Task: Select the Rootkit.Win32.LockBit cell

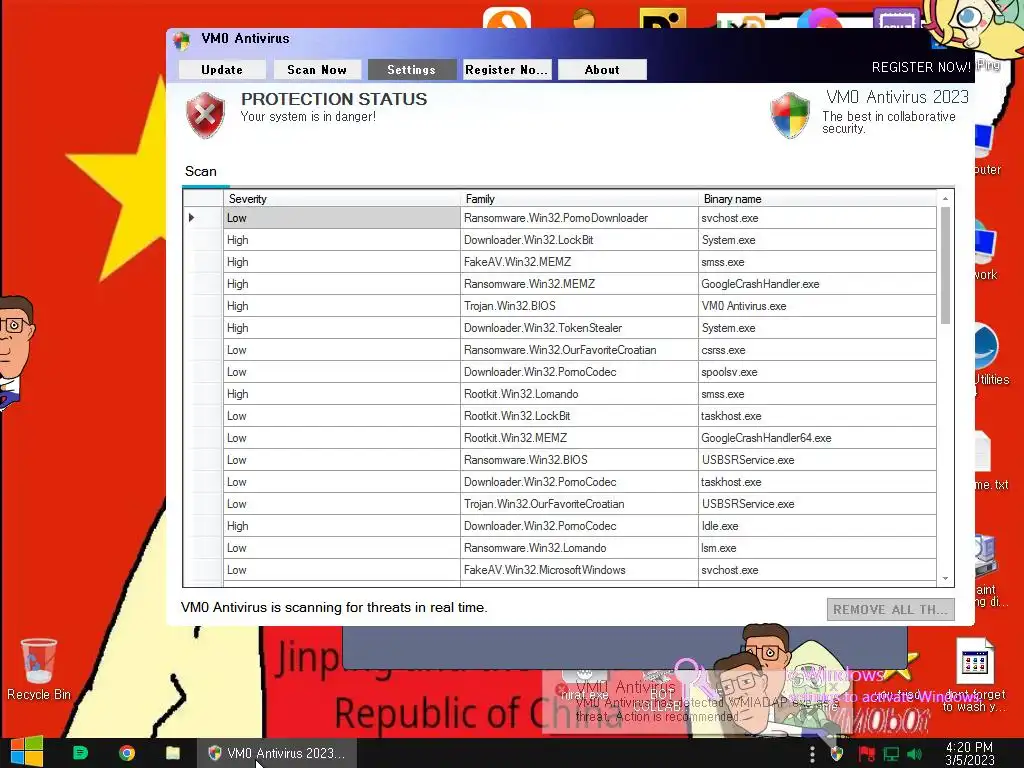Action: (x=579, y=416)
